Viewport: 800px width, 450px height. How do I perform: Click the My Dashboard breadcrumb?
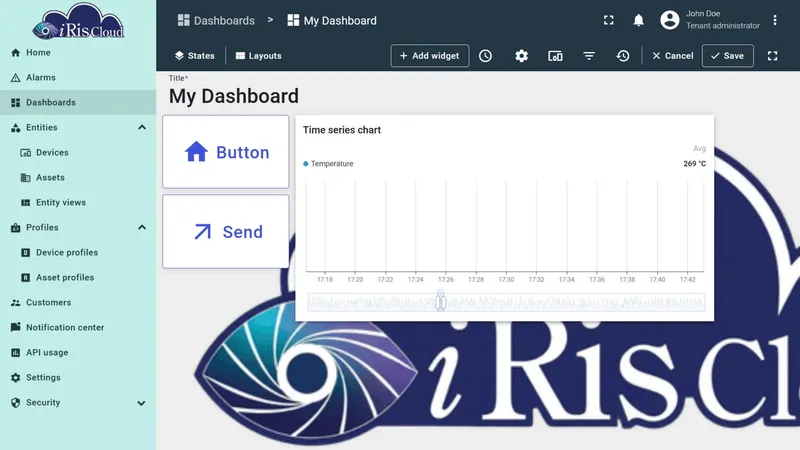[332, 20]
